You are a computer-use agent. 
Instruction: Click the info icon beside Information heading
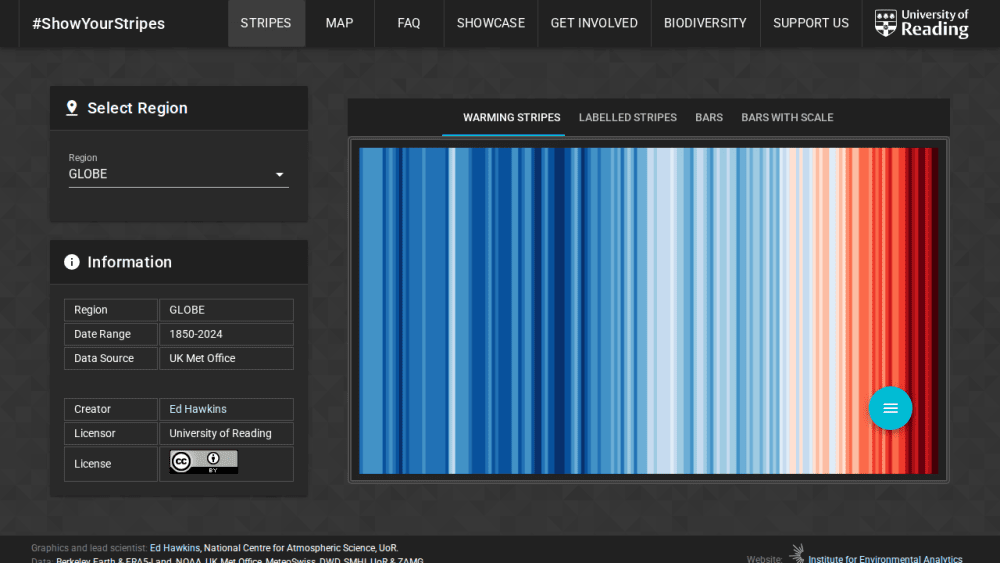[71, 262]
